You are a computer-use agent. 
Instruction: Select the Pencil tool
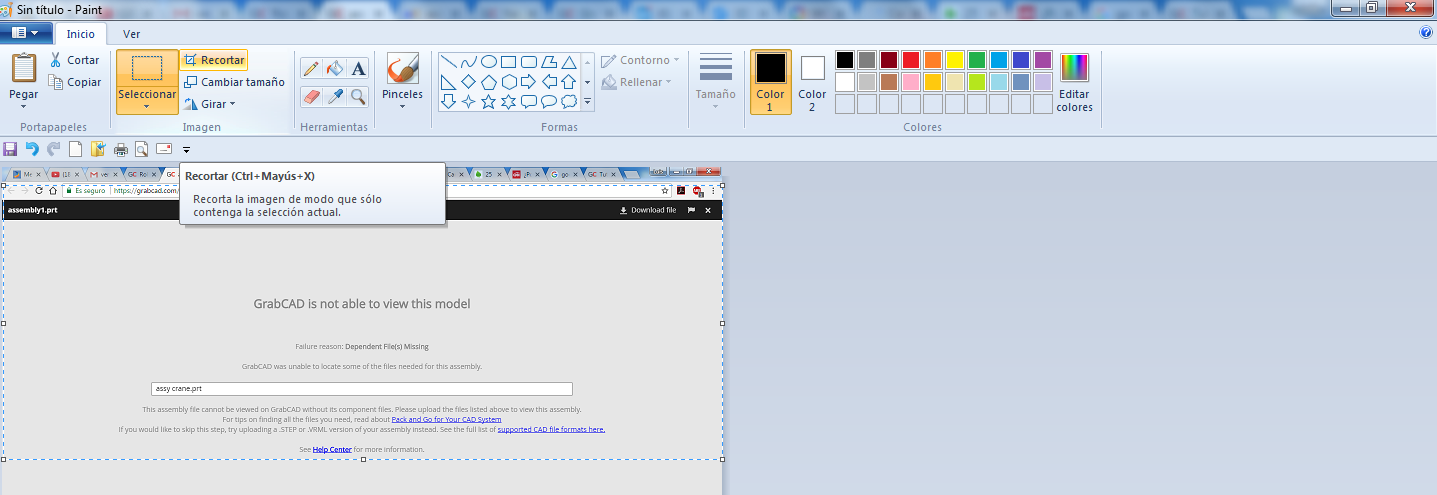click(311, 68)
